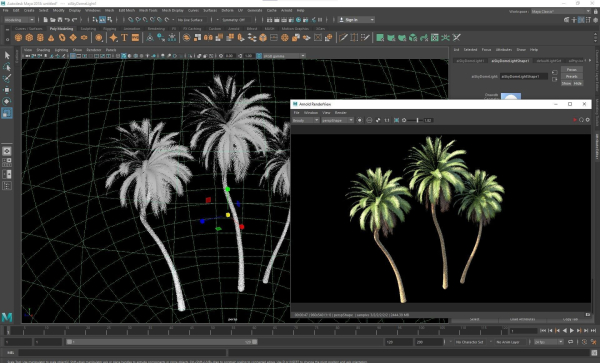Click the Maya logo at bottom left
600x363 pixels.
(x=7, y=317)
